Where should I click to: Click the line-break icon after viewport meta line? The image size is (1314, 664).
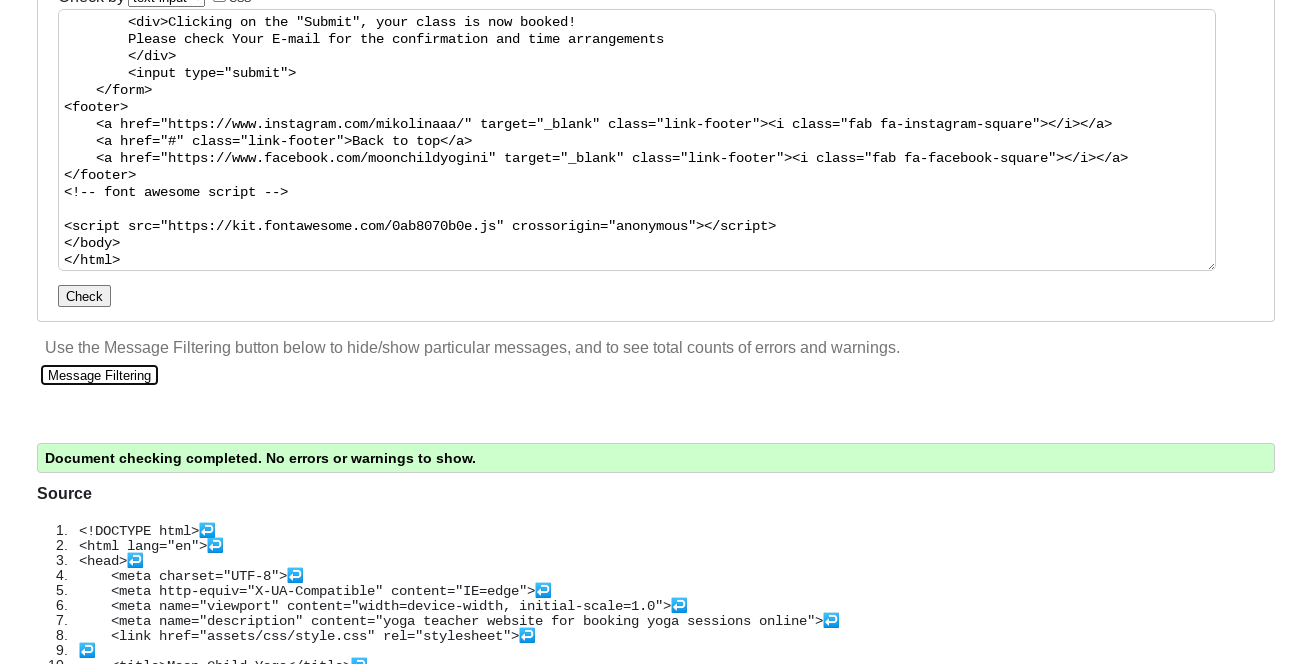679,605
